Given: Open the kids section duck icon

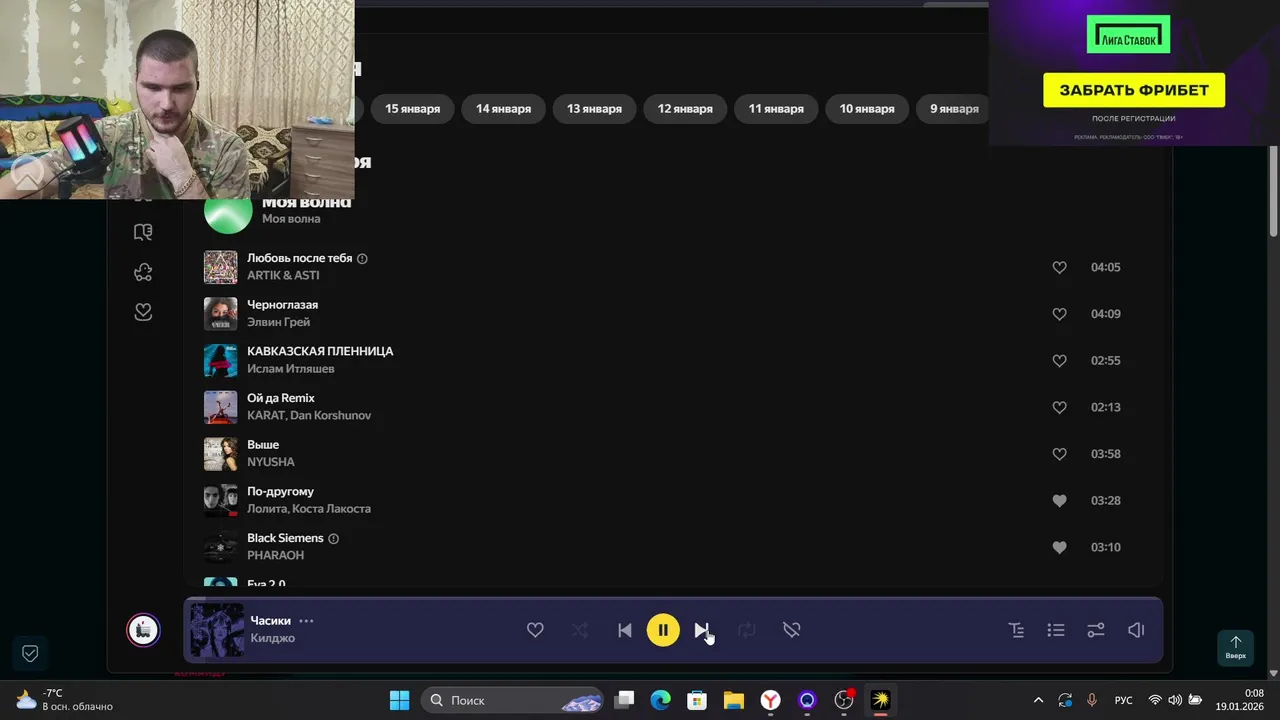Looking at the screenshot, I should coord(143,272).
